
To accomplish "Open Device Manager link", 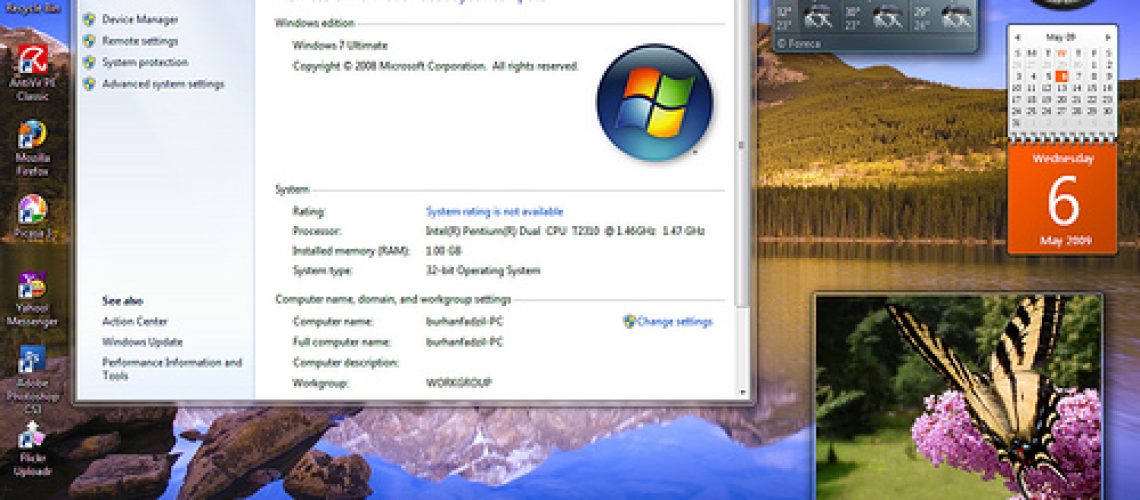I will (x=140, y=20).
